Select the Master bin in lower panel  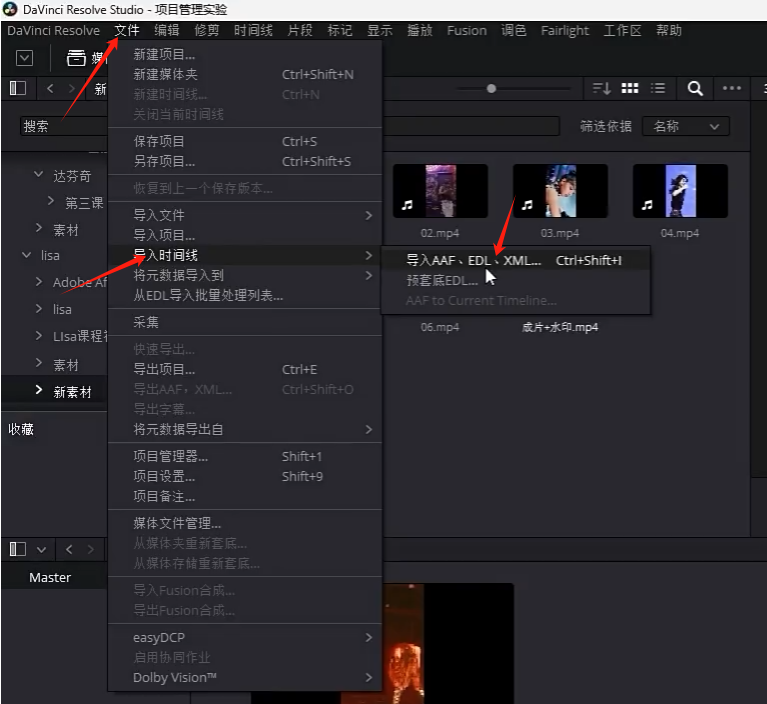tap(50, 577)
